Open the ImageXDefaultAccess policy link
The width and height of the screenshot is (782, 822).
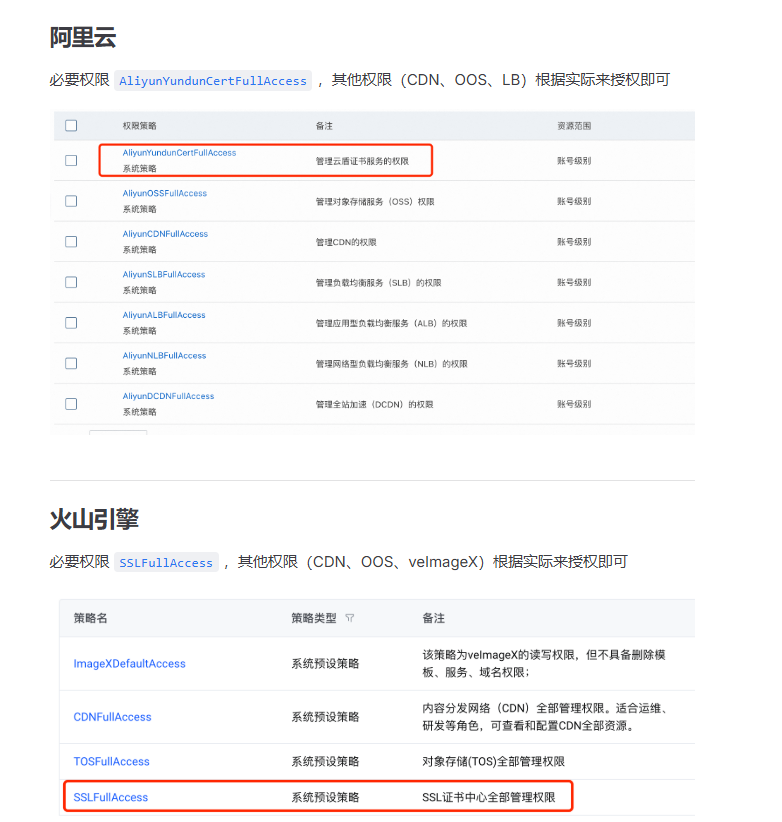[129, 664]
